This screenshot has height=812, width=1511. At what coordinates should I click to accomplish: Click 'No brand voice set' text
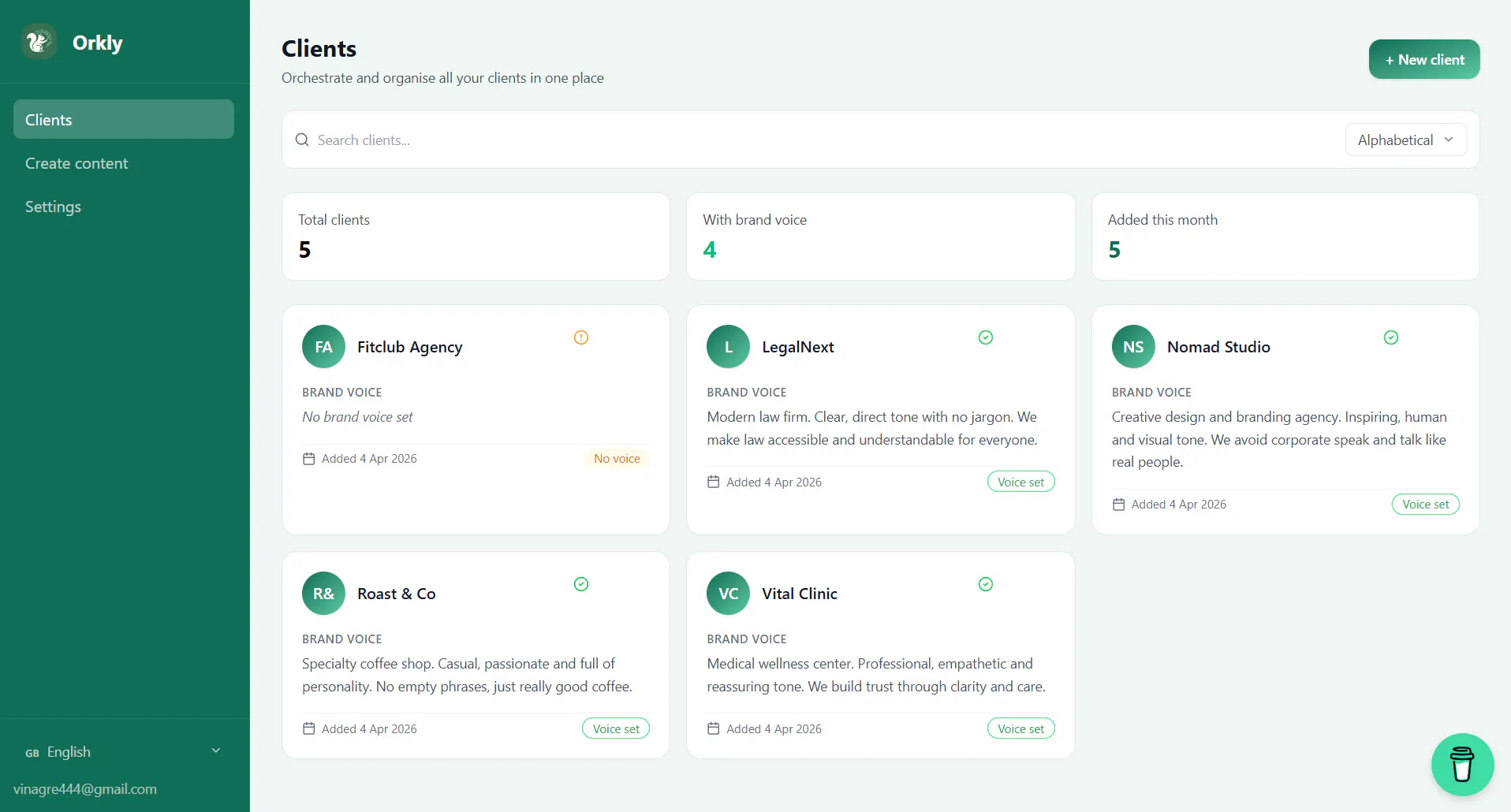[357, 417]
